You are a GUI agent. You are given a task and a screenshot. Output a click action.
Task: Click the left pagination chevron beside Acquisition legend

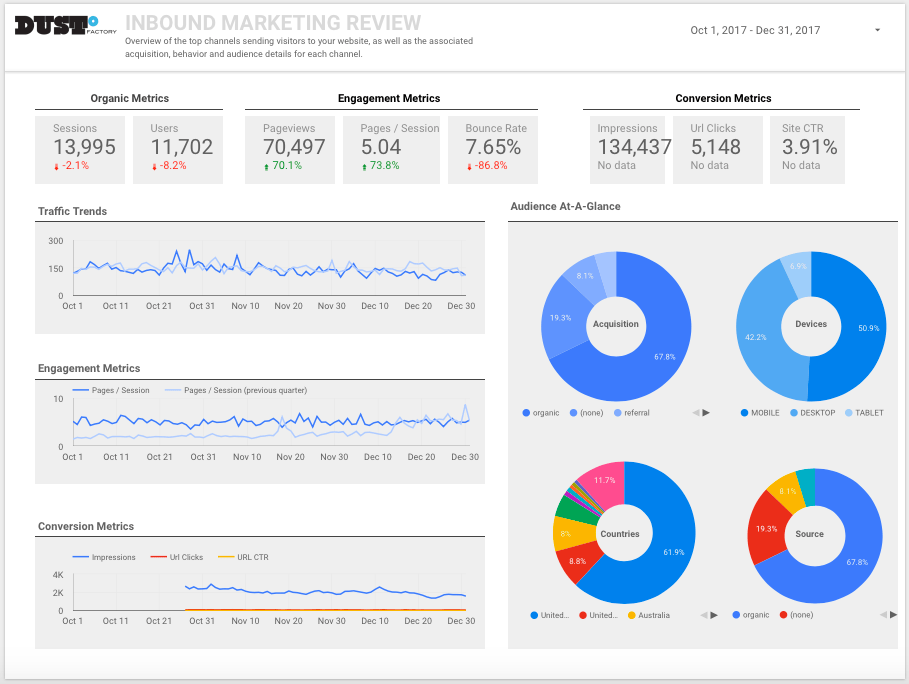(x=696, y=412)
